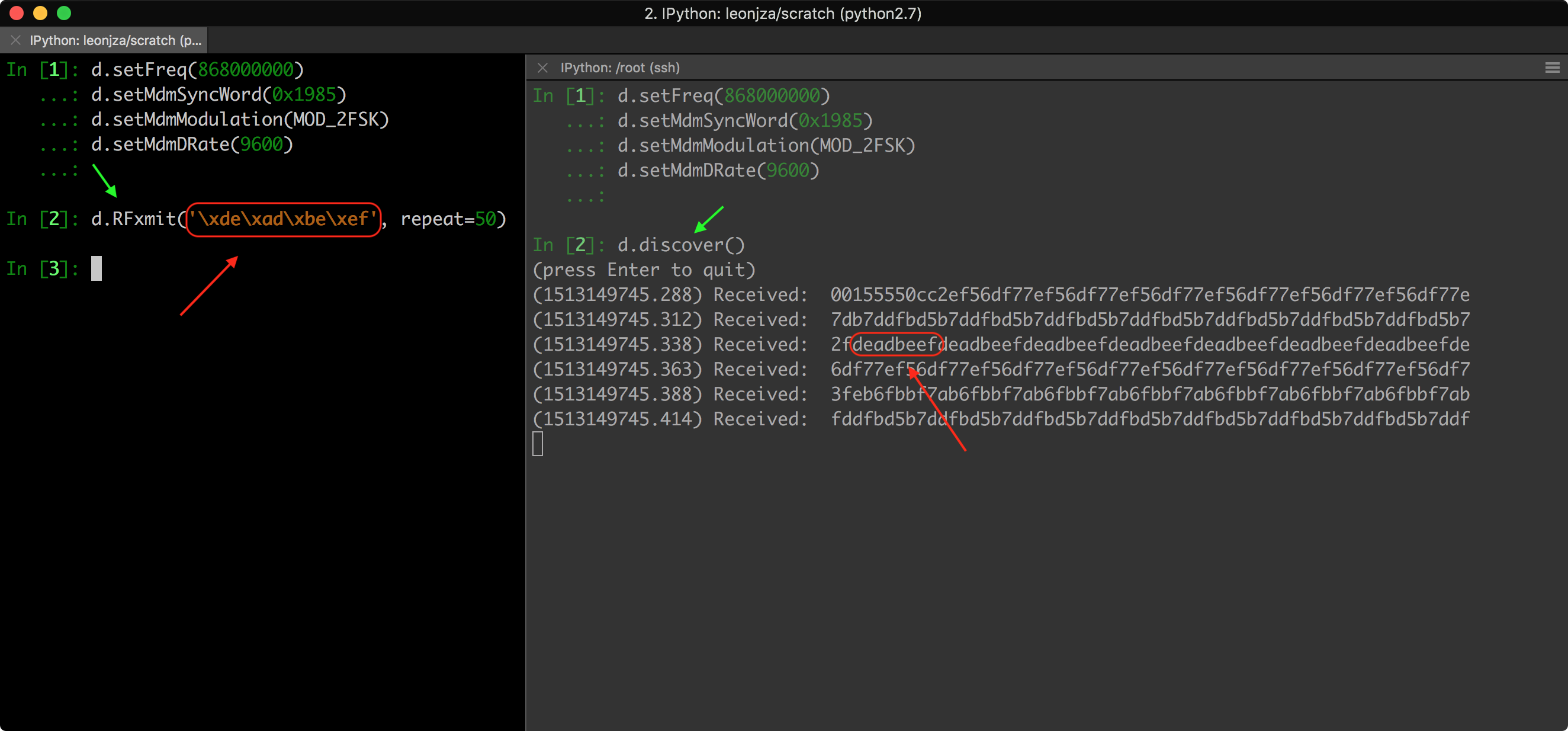Viewport: 1568px width, 731px height.
Task: Click the window title bar text
Action: click(x=783, y=14)
